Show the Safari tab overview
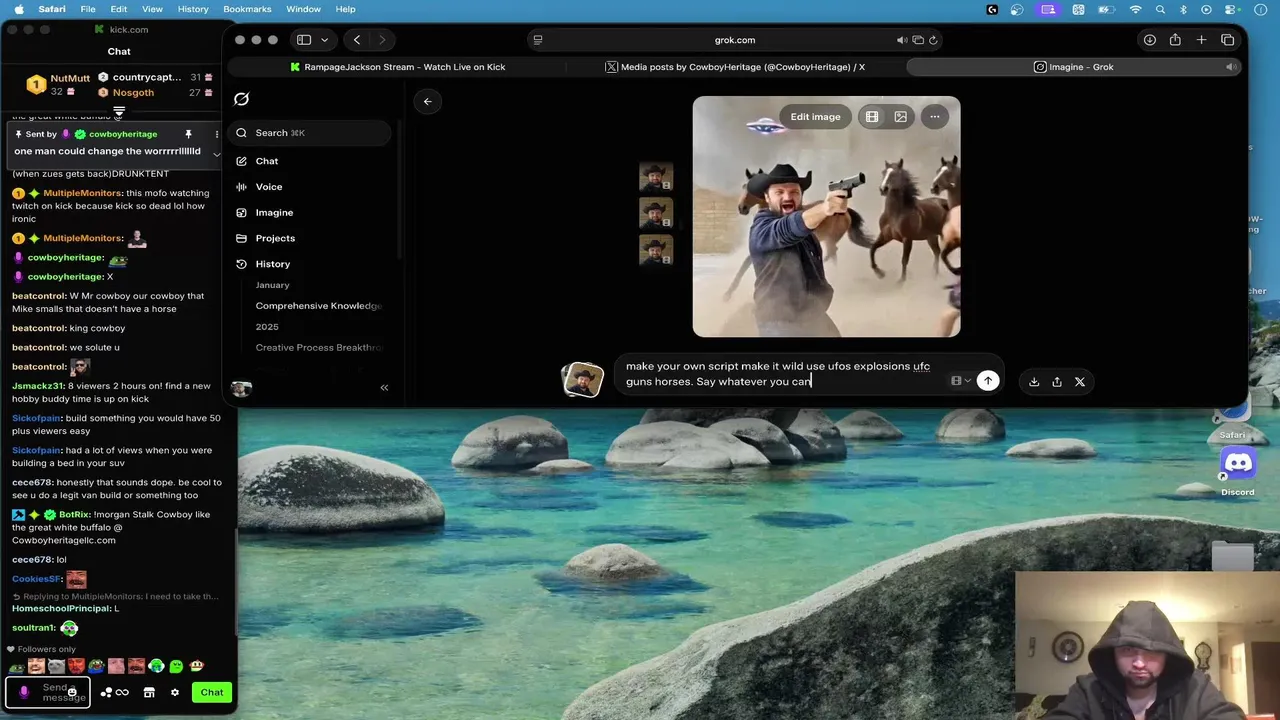Viewport: 1280px width, 720px height. (x=1227, y=40)
